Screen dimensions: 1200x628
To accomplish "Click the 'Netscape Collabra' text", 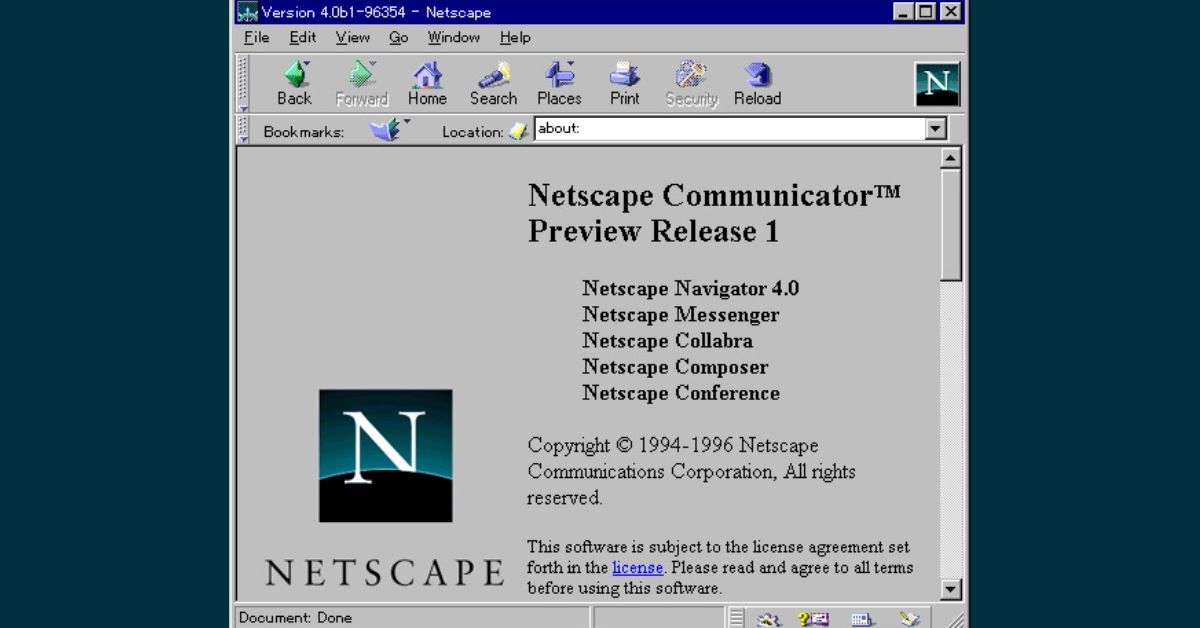I will tap(668, 341).
